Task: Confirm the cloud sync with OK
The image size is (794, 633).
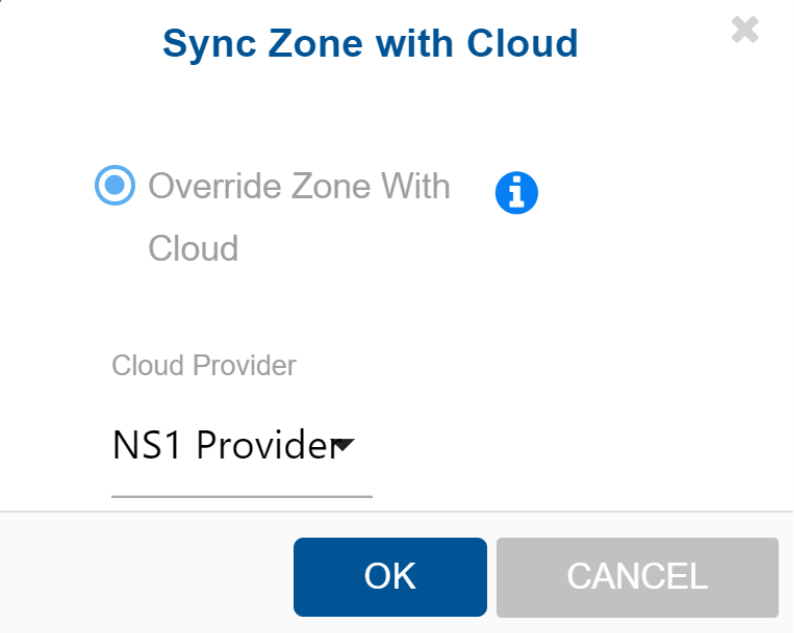Action: point(389,576)
